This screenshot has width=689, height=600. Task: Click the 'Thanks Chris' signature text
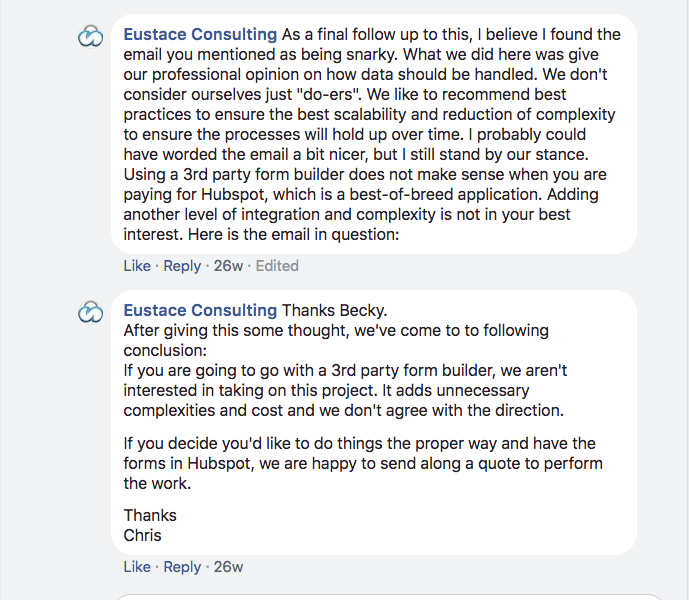(150, 525)
